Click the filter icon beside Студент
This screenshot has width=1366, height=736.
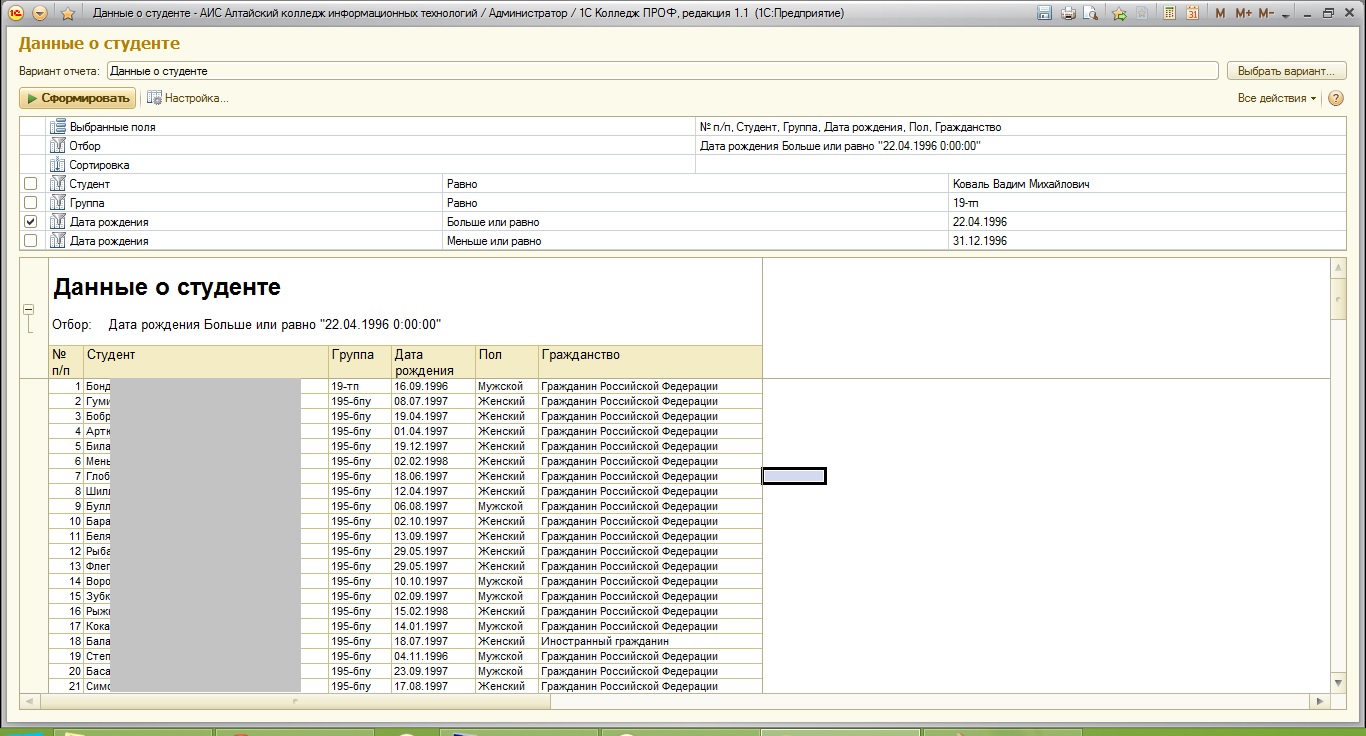[58, 184]
